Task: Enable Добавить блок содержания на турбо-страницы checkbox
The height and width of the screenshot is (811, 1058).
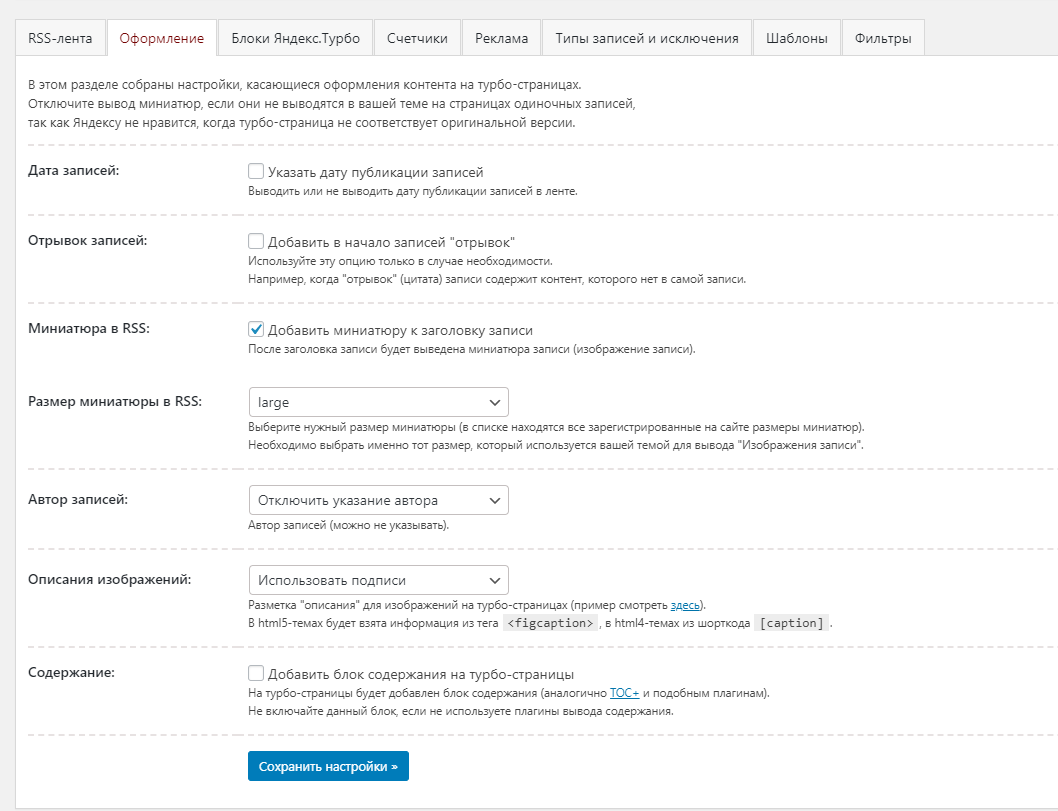Action: click(x=256, y=674)
